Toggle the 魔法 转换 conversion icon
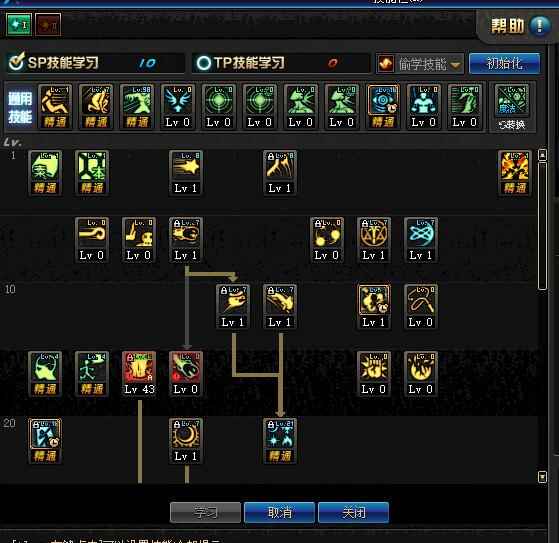The width and height of the screenshot is (559, 543). click(512, 107)
